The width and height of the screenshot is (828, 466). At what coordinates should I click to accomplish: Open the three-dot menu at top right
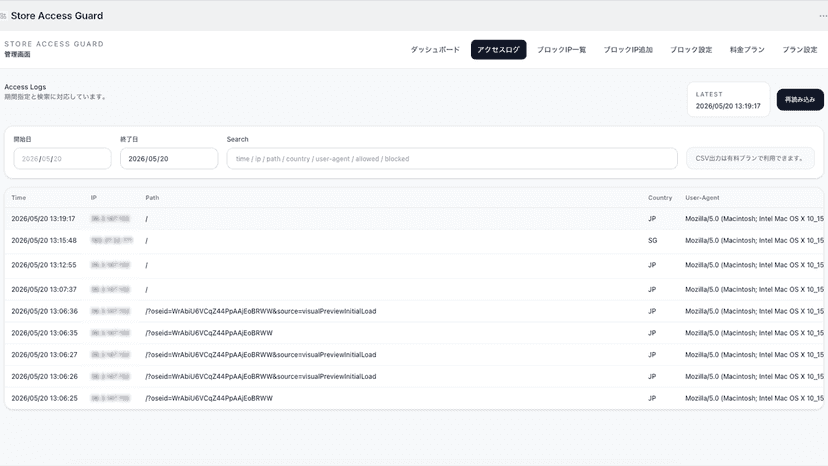[x=823, y=16]
